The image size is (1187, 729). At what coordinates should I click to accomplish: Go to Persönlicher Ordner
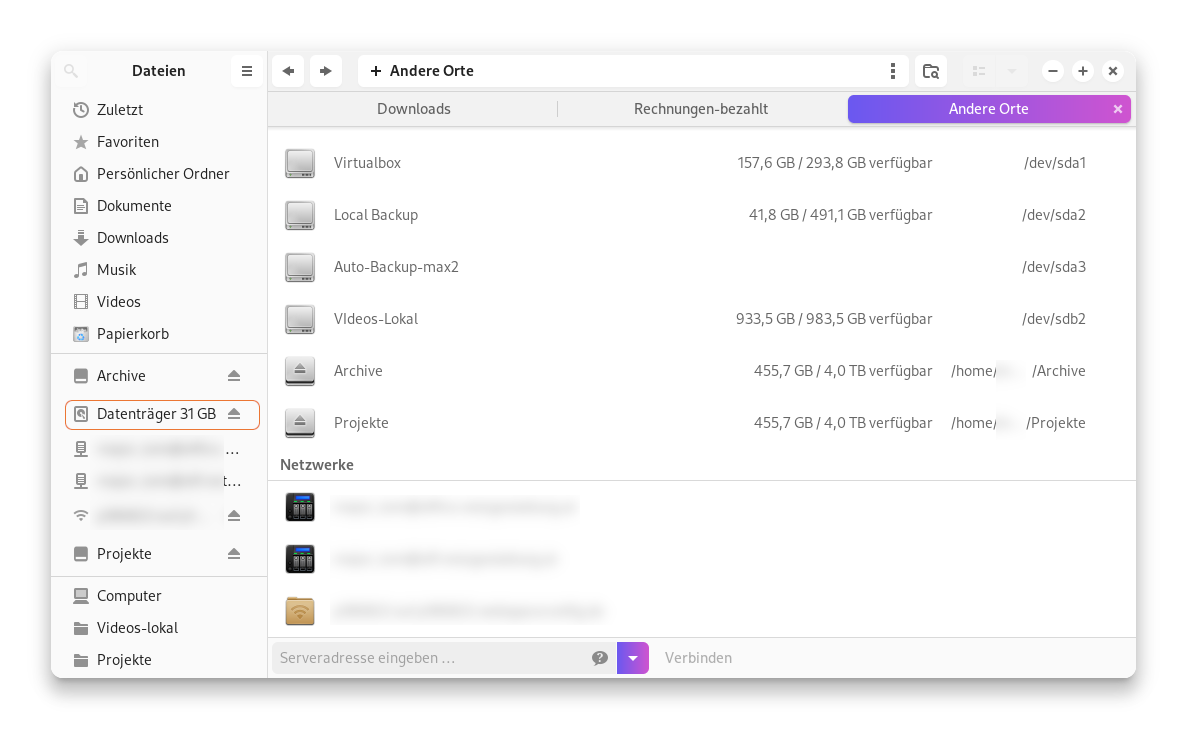coord(159,173)
